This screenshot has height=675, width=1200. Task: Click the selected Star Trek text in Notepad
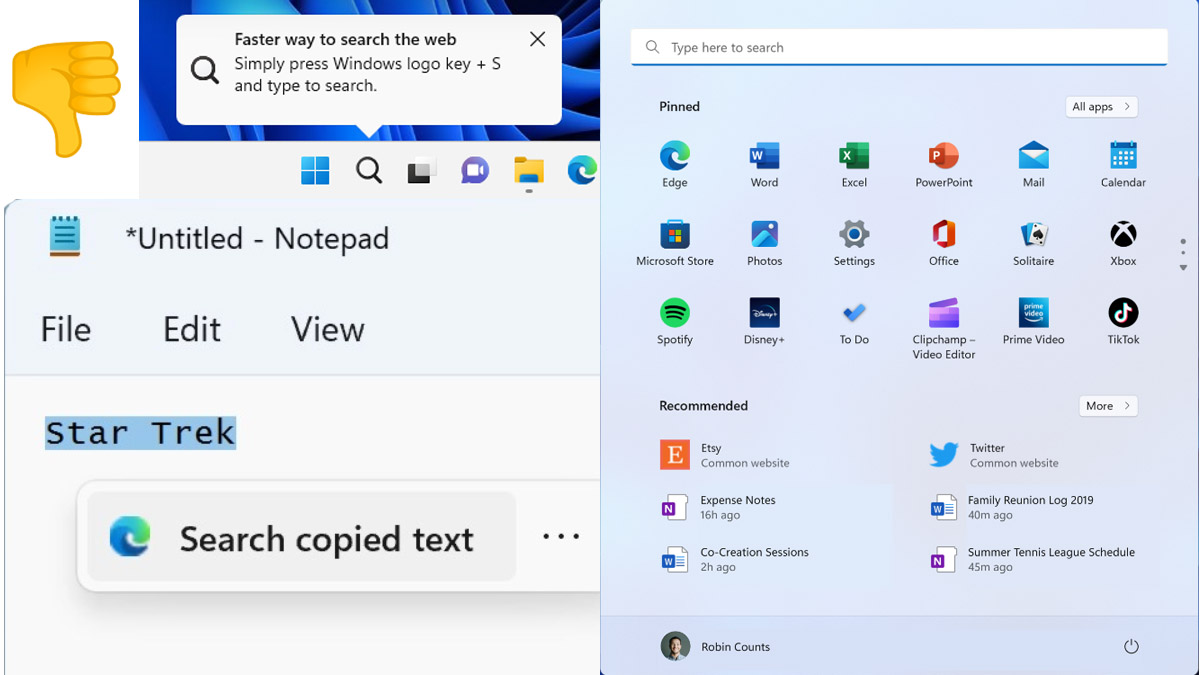tap(140, 433)
